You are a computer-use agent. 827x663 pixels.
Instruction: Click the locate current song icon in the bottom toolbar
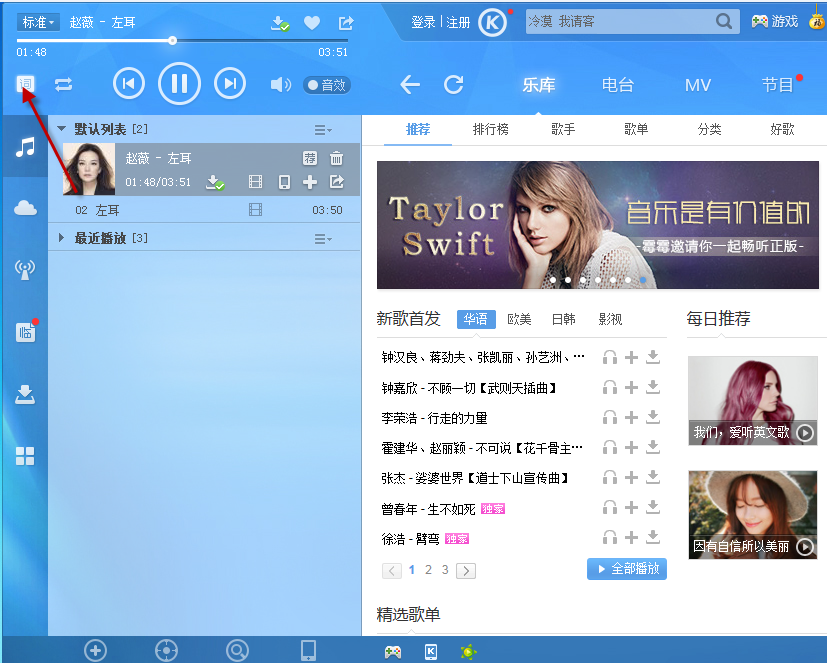tap(166, 651)
